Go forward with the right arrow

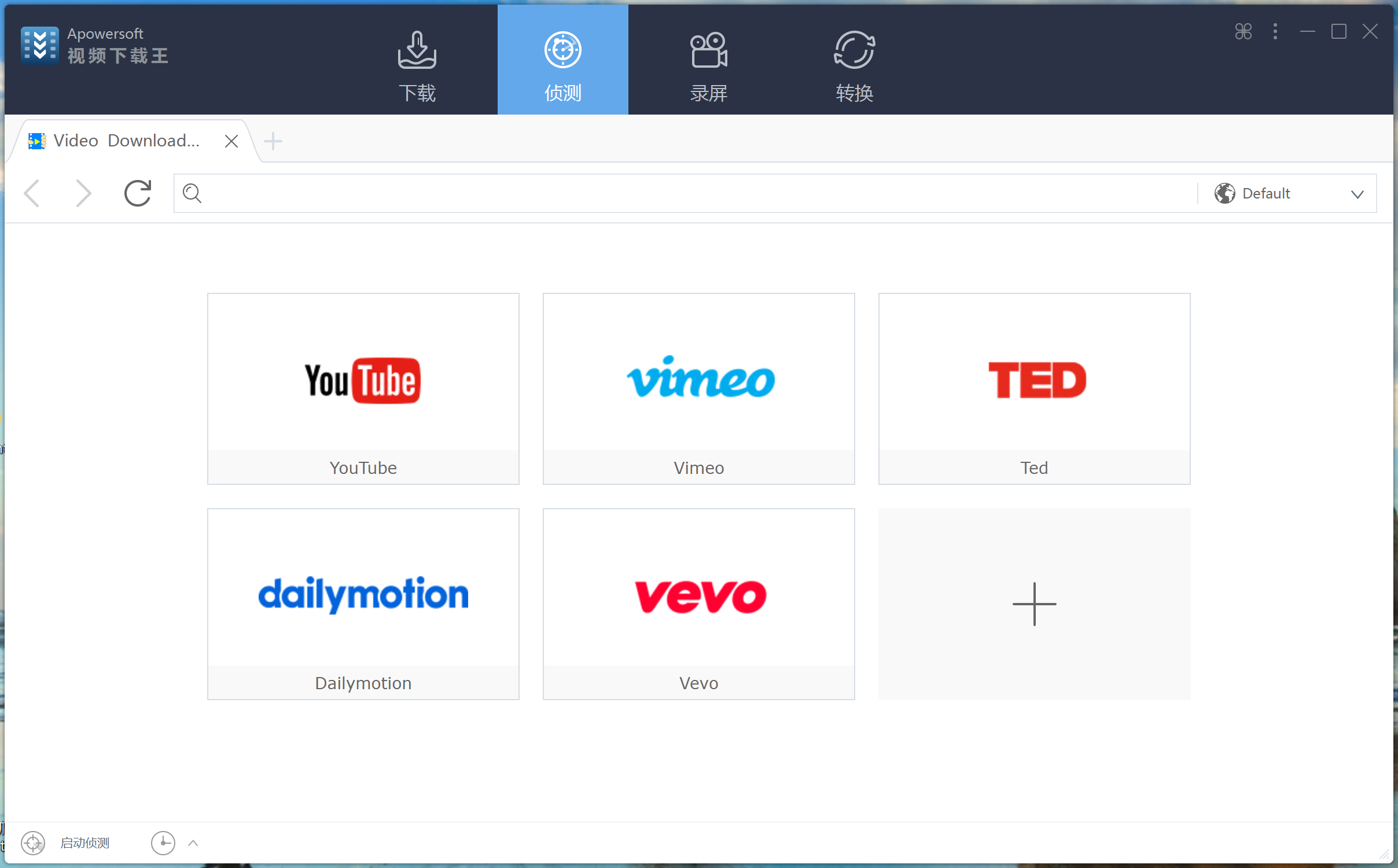[x=84, y=193]
